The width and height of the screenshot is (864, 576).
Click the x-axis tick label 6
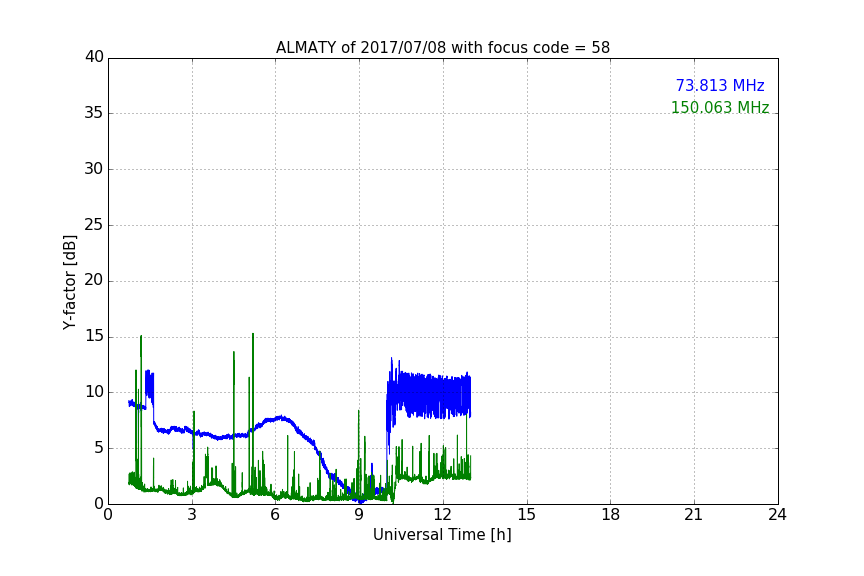pyautogui.click(x=275, y=515)
